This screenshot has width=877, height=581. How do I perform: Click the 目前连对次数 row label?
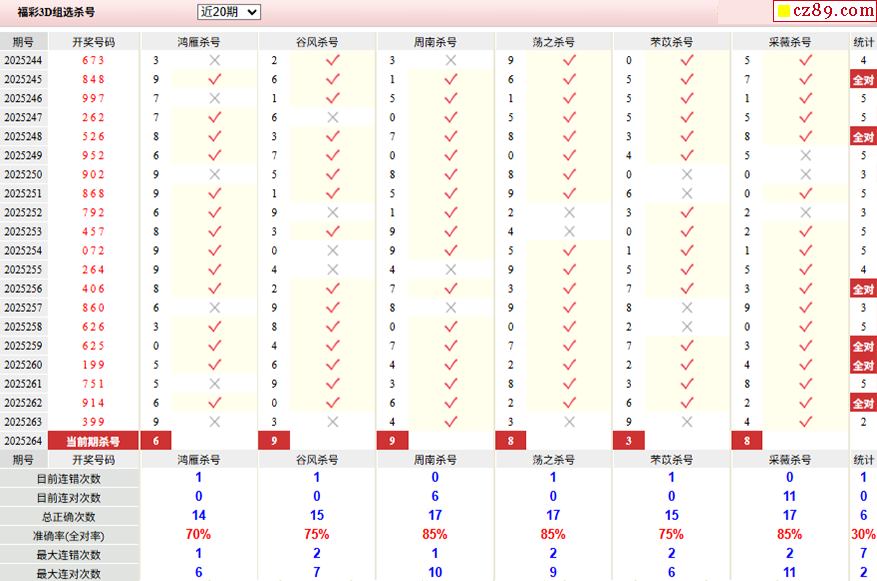(x=68, y=498)
